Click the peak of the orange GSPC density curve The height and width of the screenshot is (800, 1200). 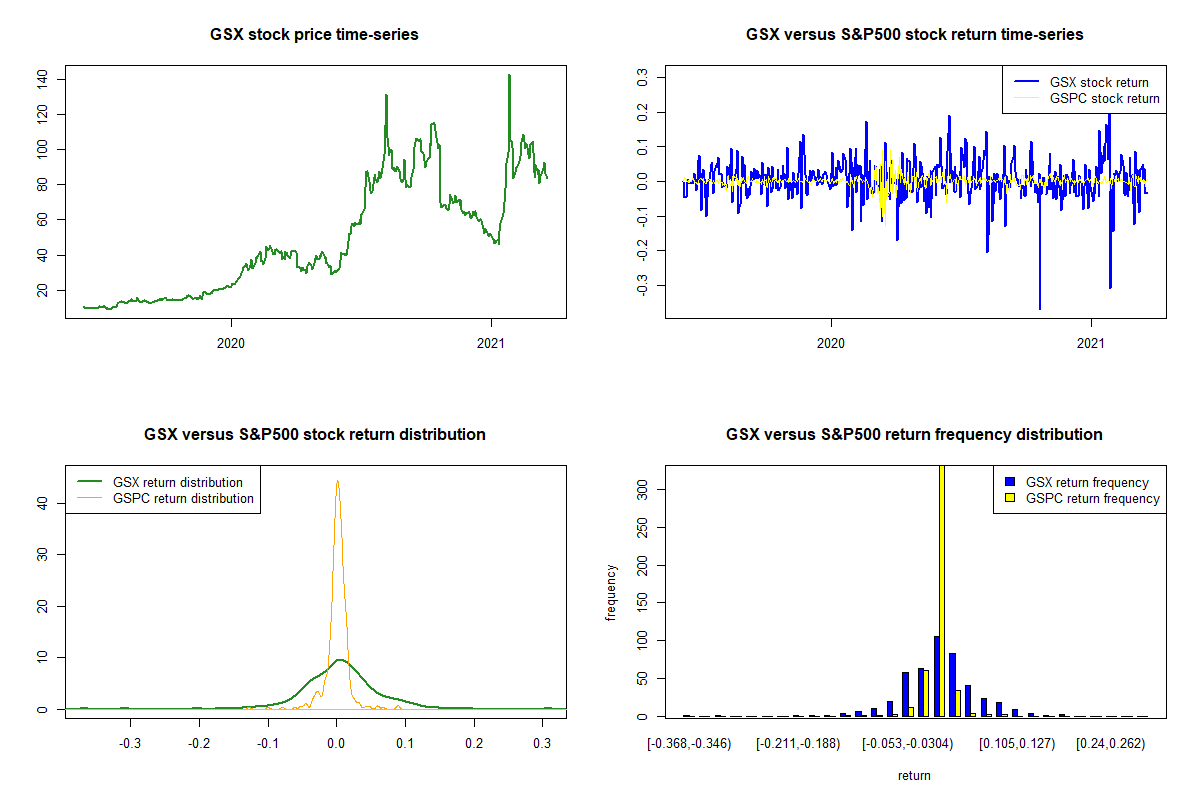338,482
